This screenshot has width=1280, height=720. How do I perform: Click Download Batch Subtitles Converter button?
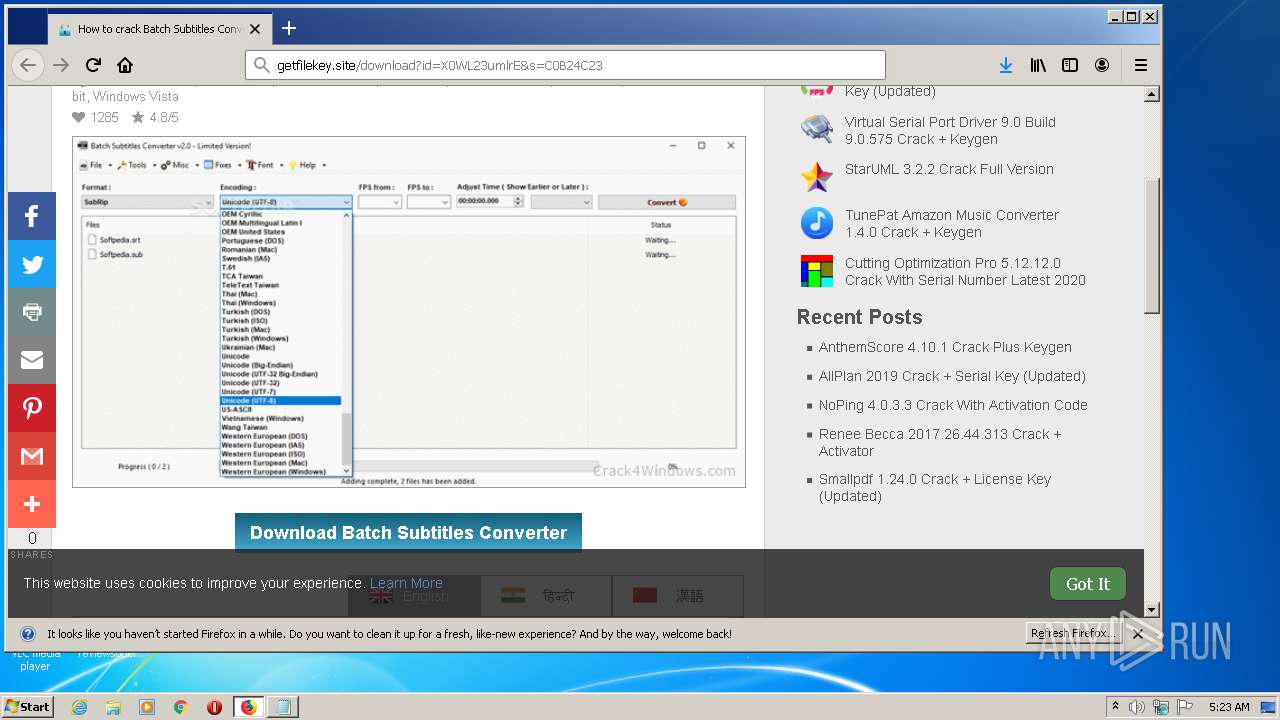[408, 533]
